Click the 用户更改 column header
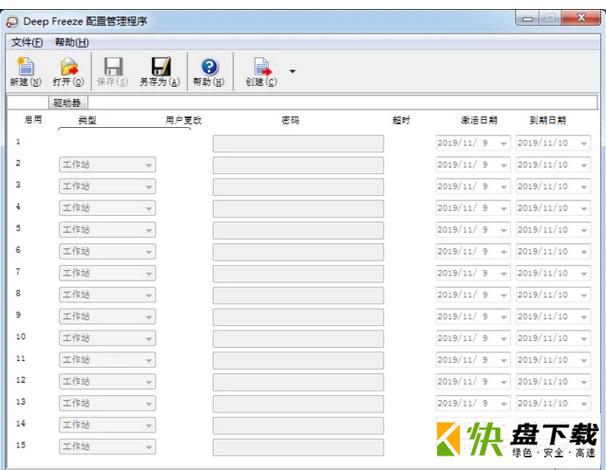The image size is (606, 470). 184,120
